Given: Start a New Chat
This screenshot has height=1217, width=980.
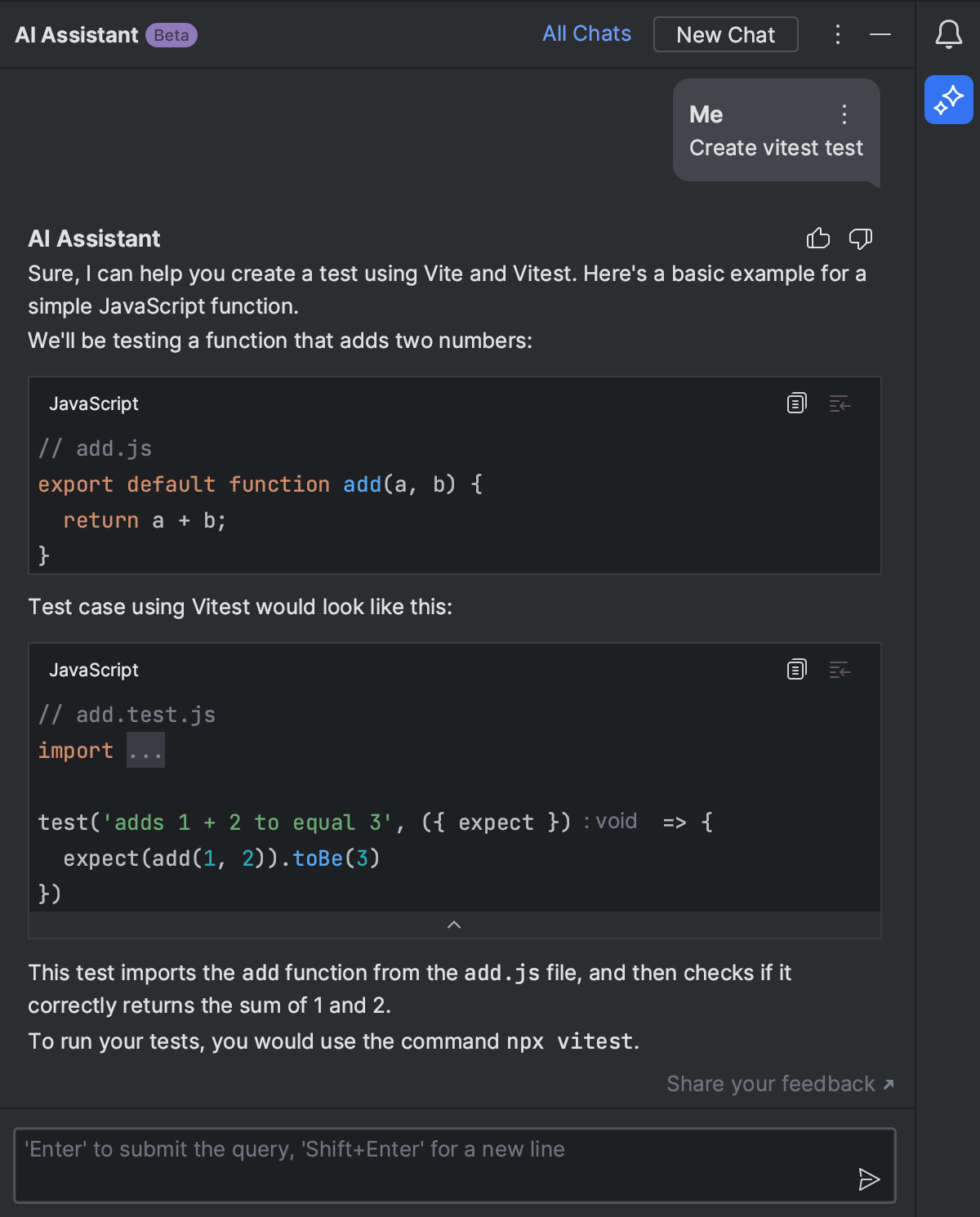Looking at the screenshot, I should (724, 34).
